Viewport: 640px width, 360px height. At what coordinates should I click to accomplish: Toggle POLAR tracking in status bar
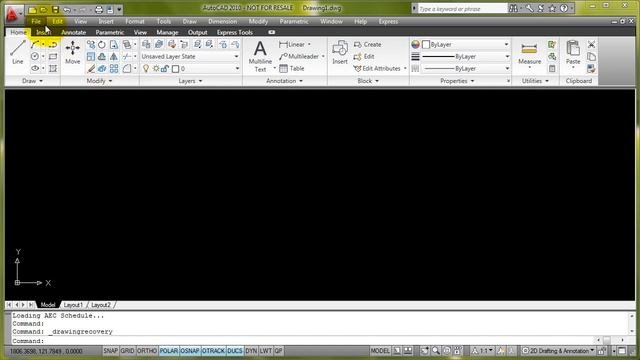[169, 351]
